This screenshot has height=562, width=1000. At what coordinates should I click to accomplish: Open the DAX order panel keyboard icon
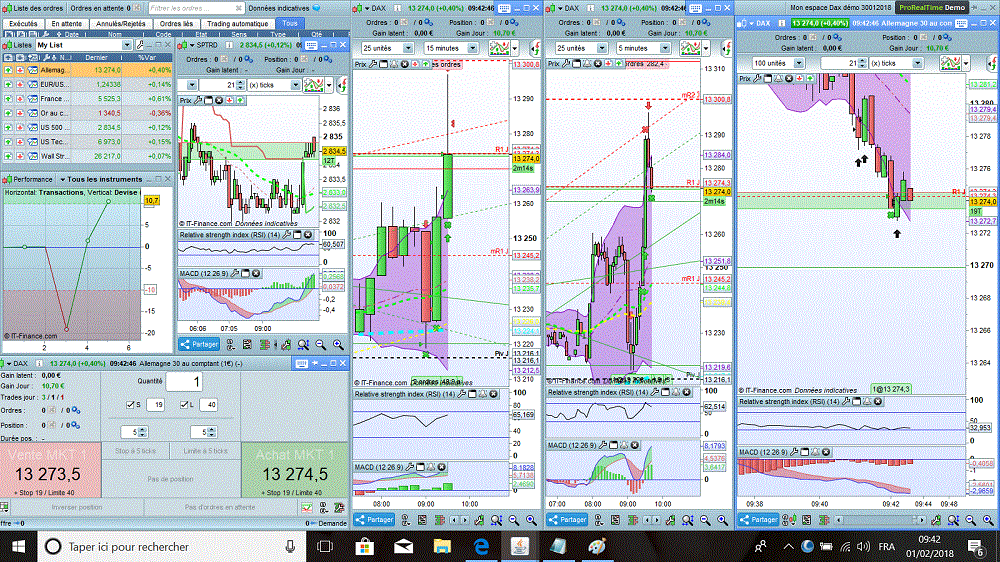click(302, 364)
